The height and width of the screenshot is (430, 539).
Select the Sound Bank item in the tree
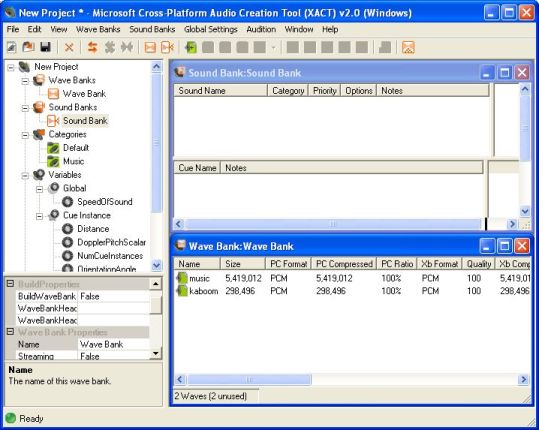[85, 121]
